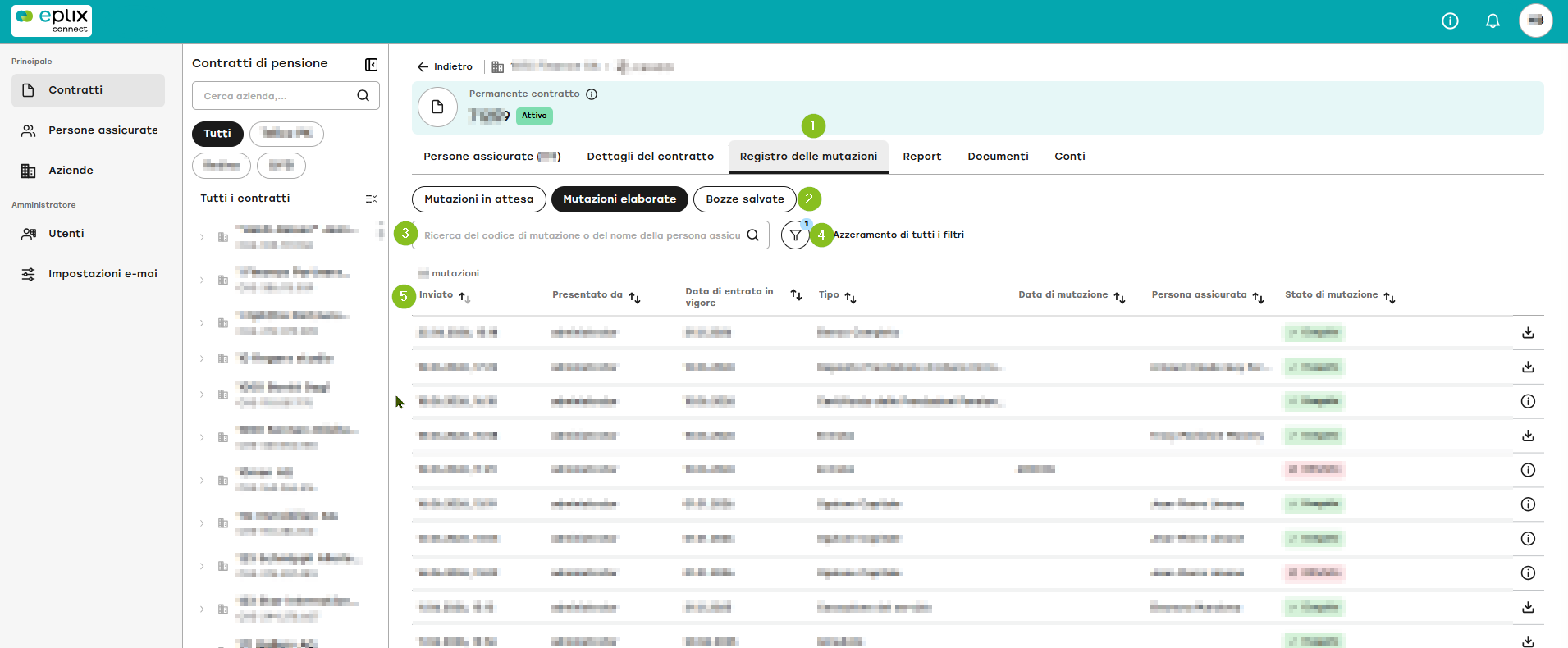Screen dimensions: 1568x648
Task: Sort the table by Tipo
Action: (850, 298)
